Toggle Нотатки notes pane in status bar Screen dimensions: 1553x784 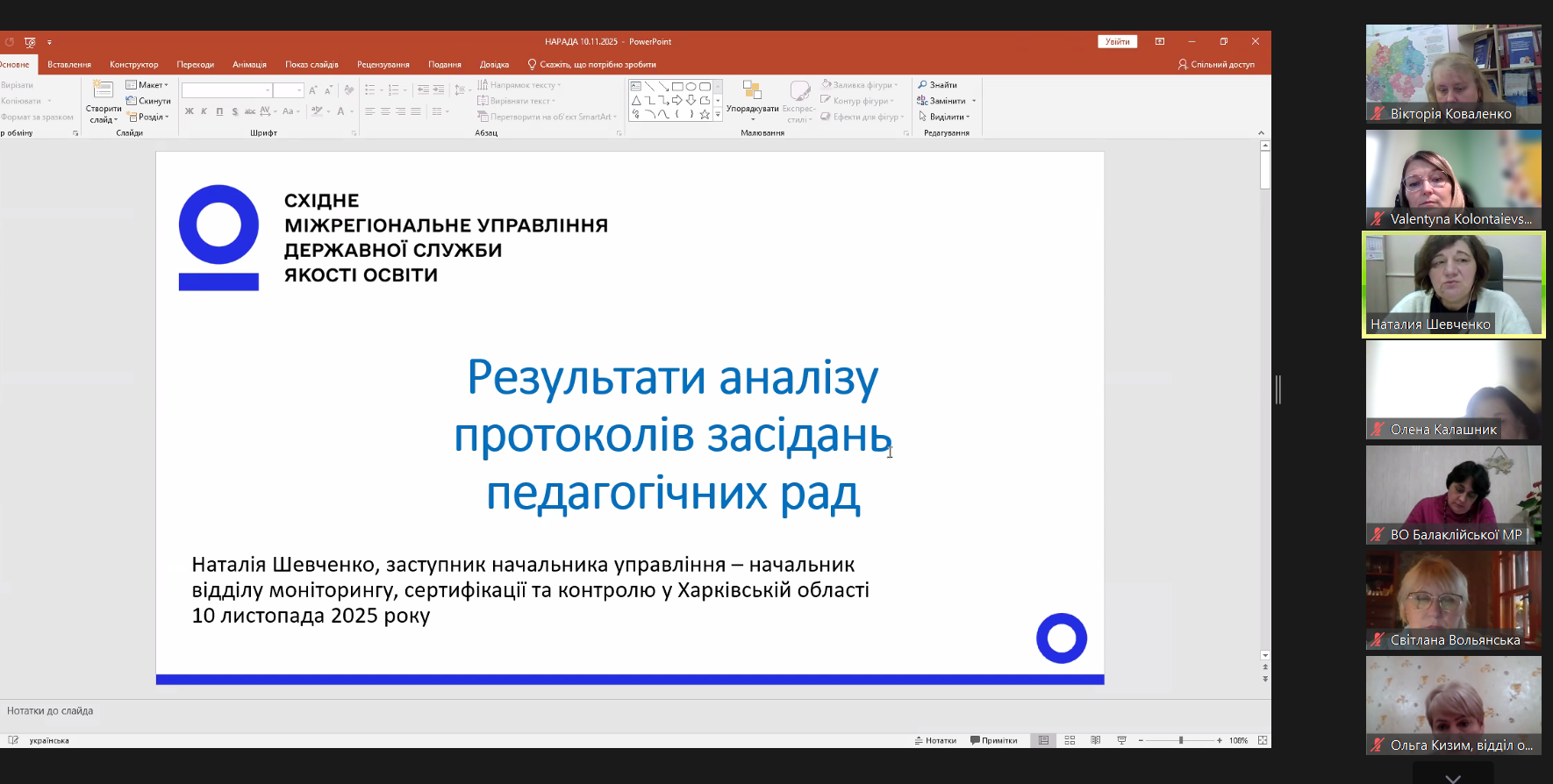click(x=935, y=740)
